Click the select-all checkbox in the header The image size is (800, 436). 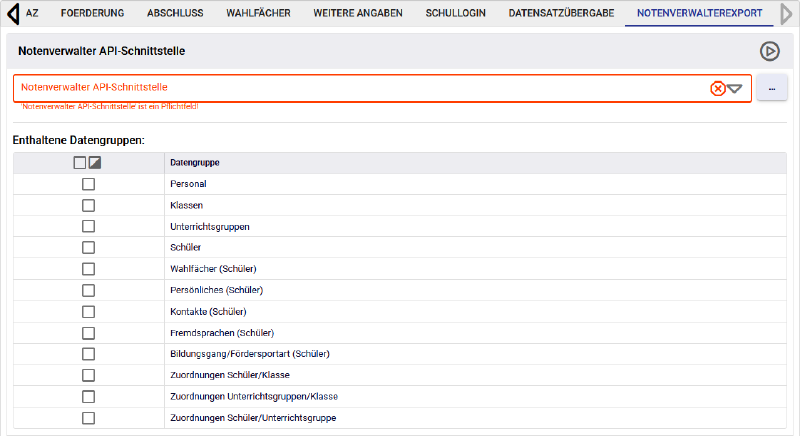tap(80, 163)
